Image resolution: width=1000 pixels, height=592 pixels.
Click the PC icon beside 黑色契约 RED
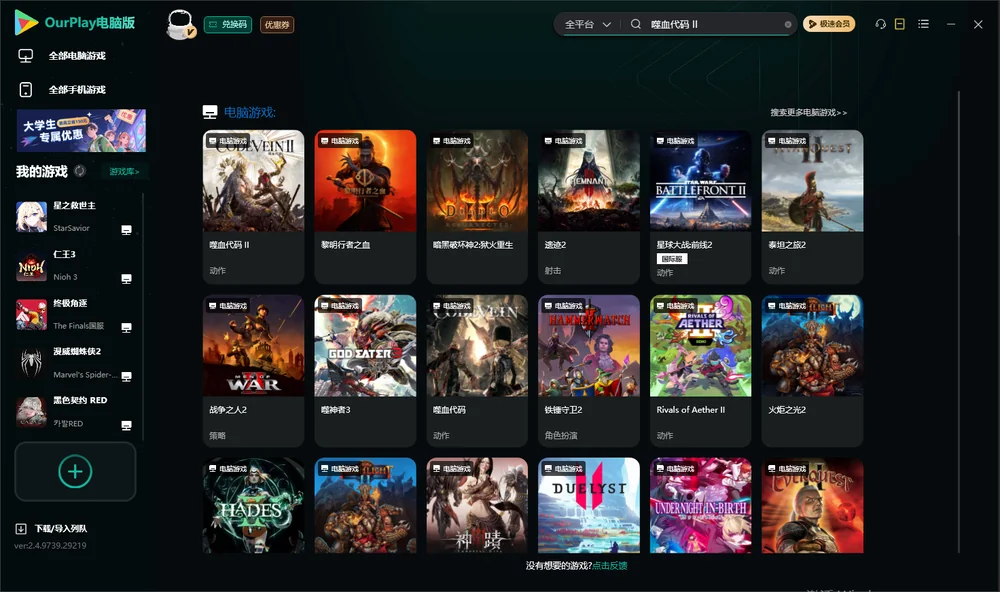coord(126,426)
